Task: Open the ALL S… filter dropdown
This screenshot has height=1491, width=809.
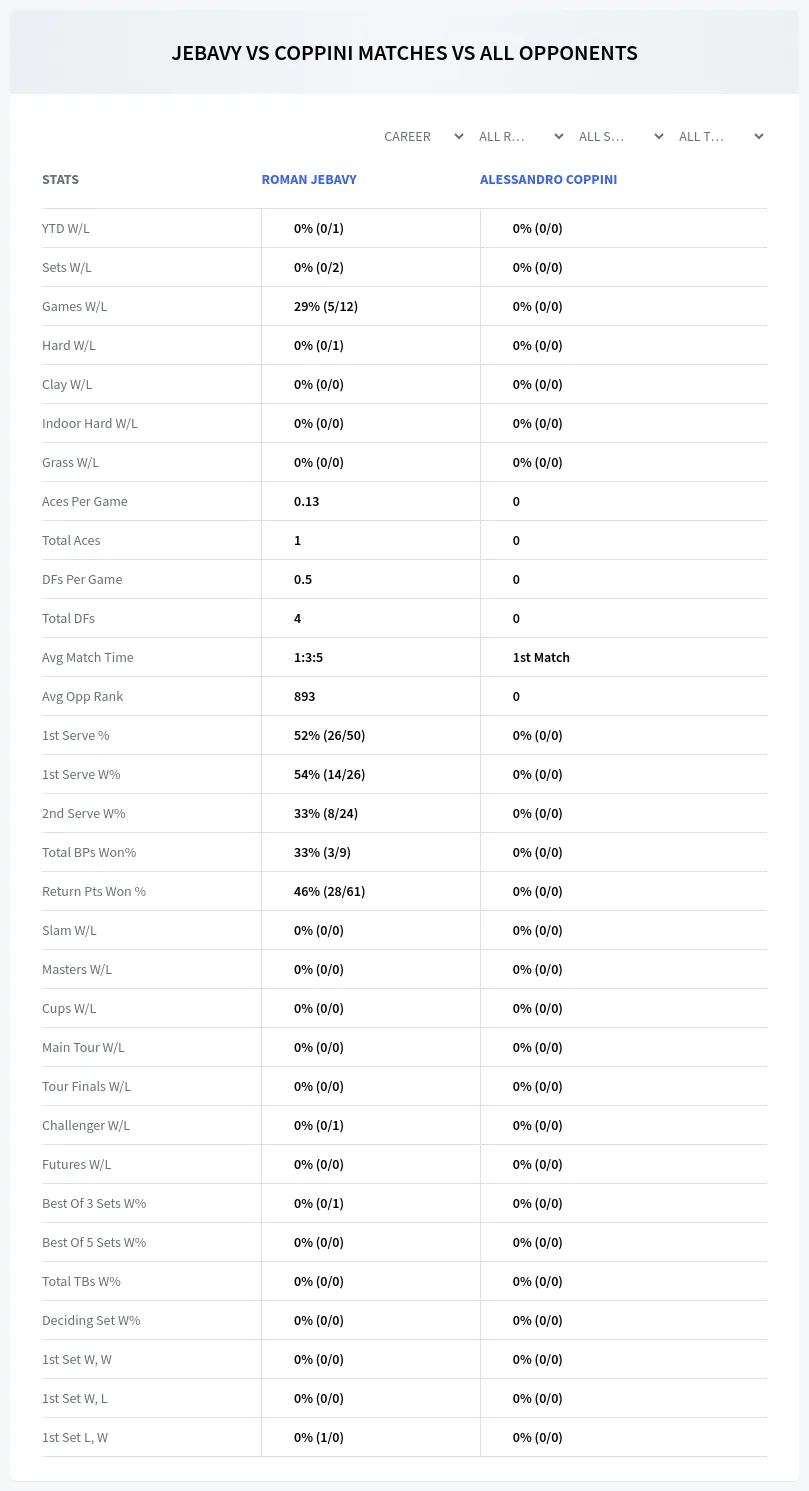Action: click(620, 136)
